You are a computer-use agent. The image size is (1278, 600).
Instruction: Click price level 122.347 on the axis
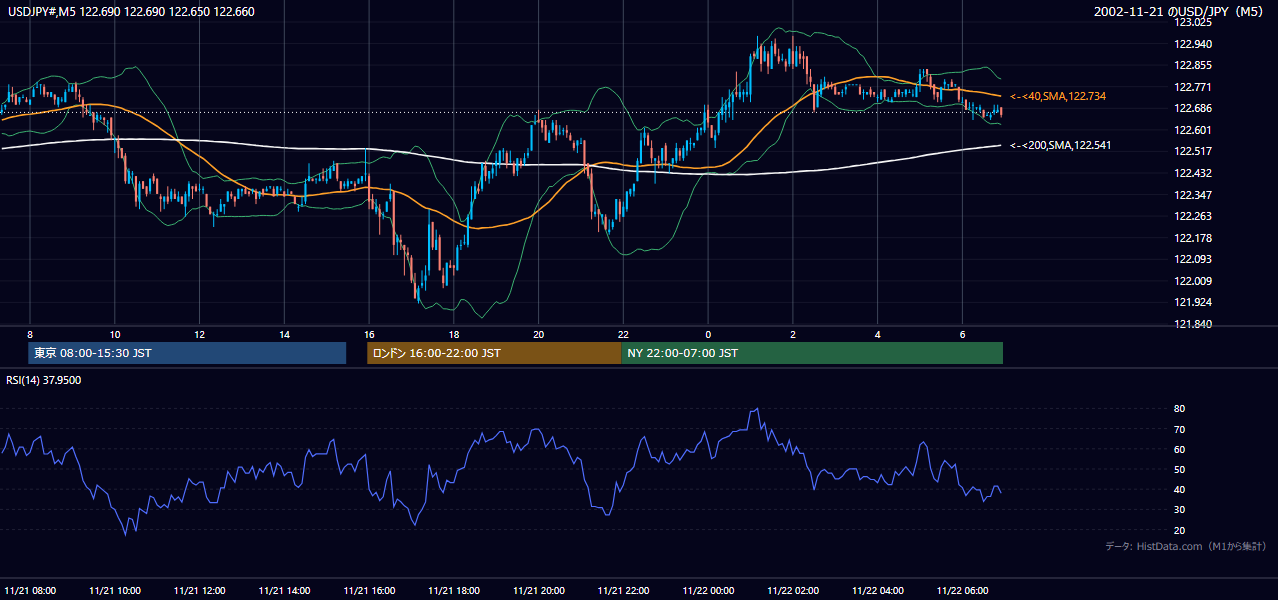[x=1193, y=195]
